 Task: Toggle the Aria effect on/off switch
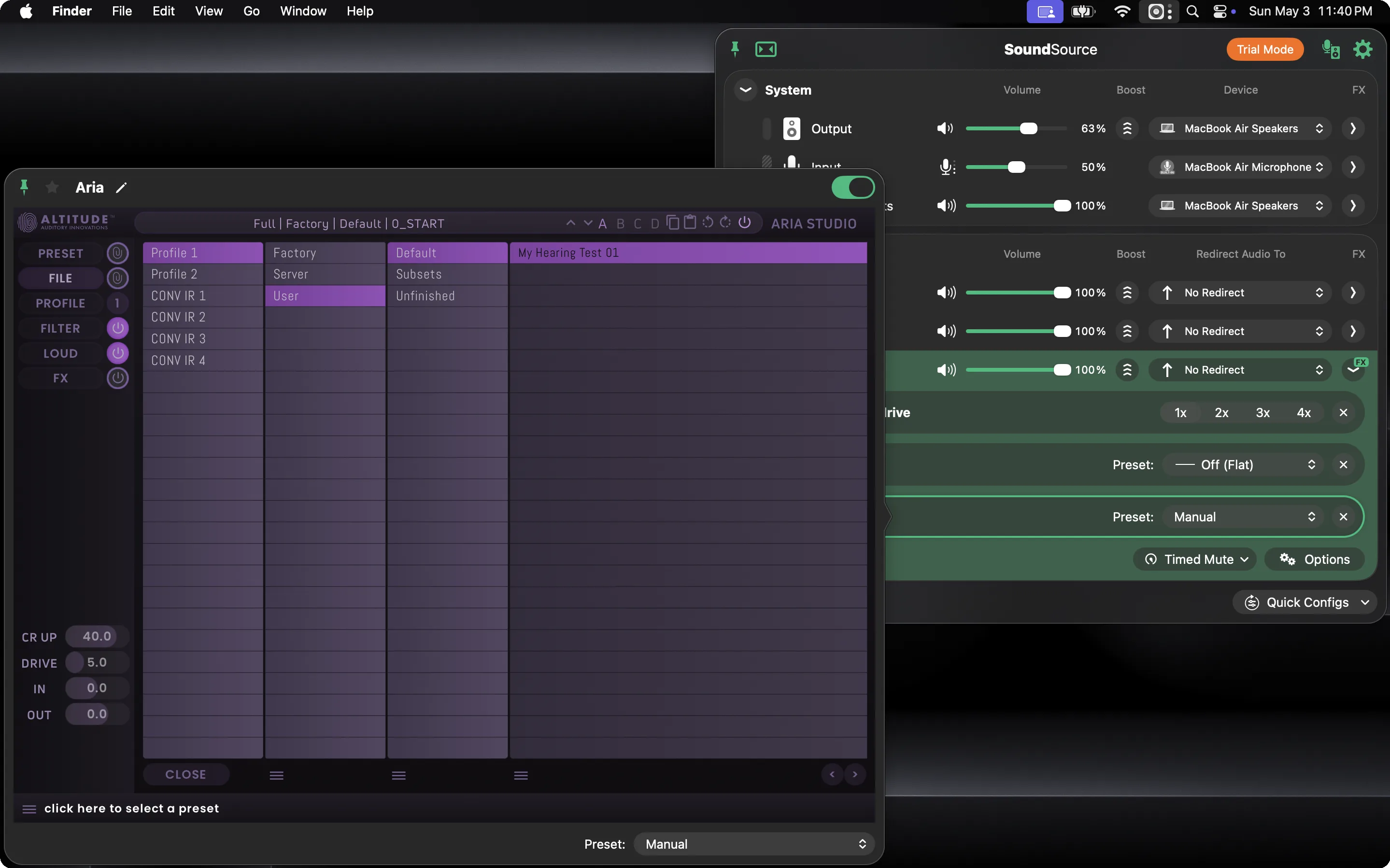tap(853, 188)
